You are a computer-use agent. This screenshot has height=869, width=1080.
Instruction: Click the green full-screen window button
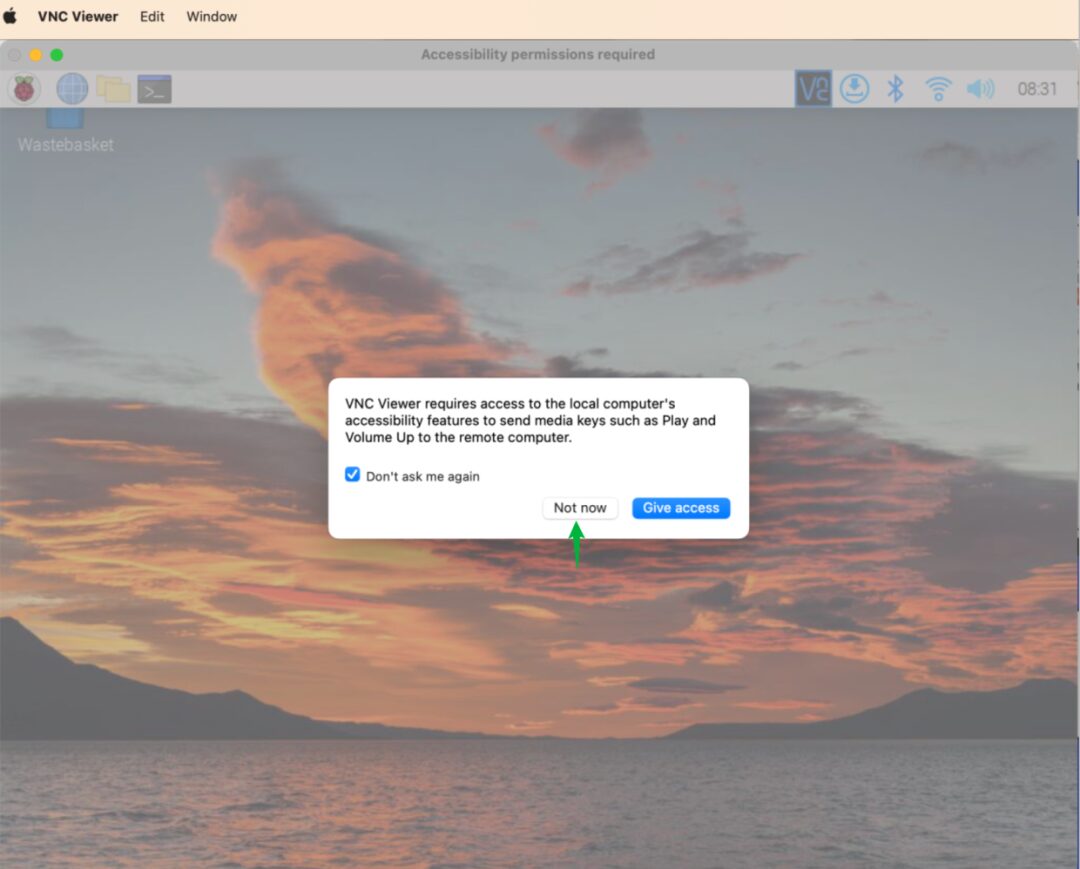[x=57, y=54]
